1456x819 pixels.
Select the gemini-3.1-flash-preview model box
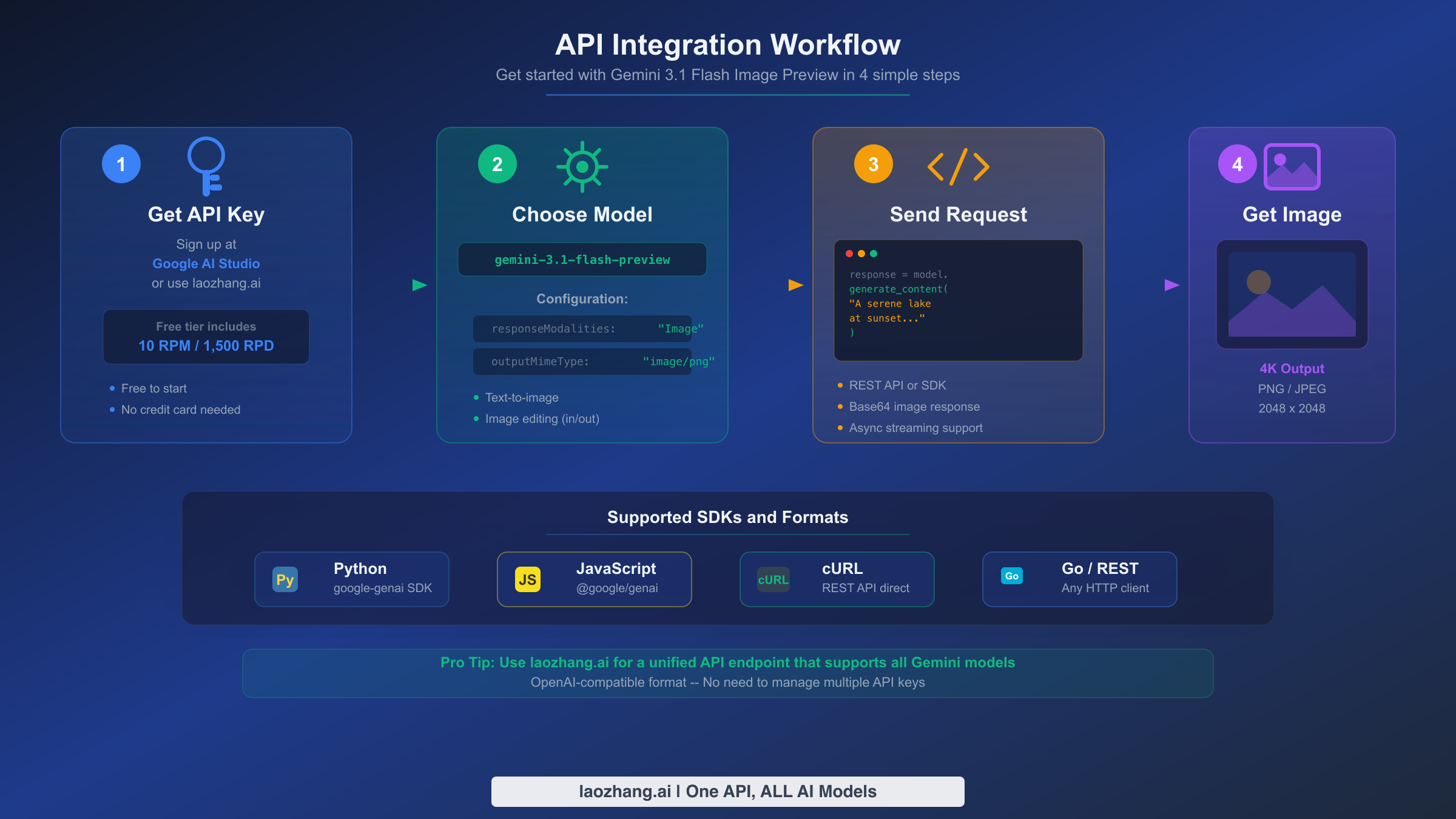coord(582,259)
